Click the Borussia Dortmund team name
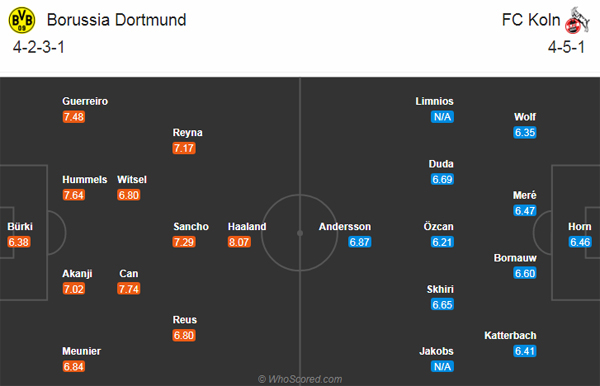Viewport: 600px width, 386px height. (x=116, y=20)
